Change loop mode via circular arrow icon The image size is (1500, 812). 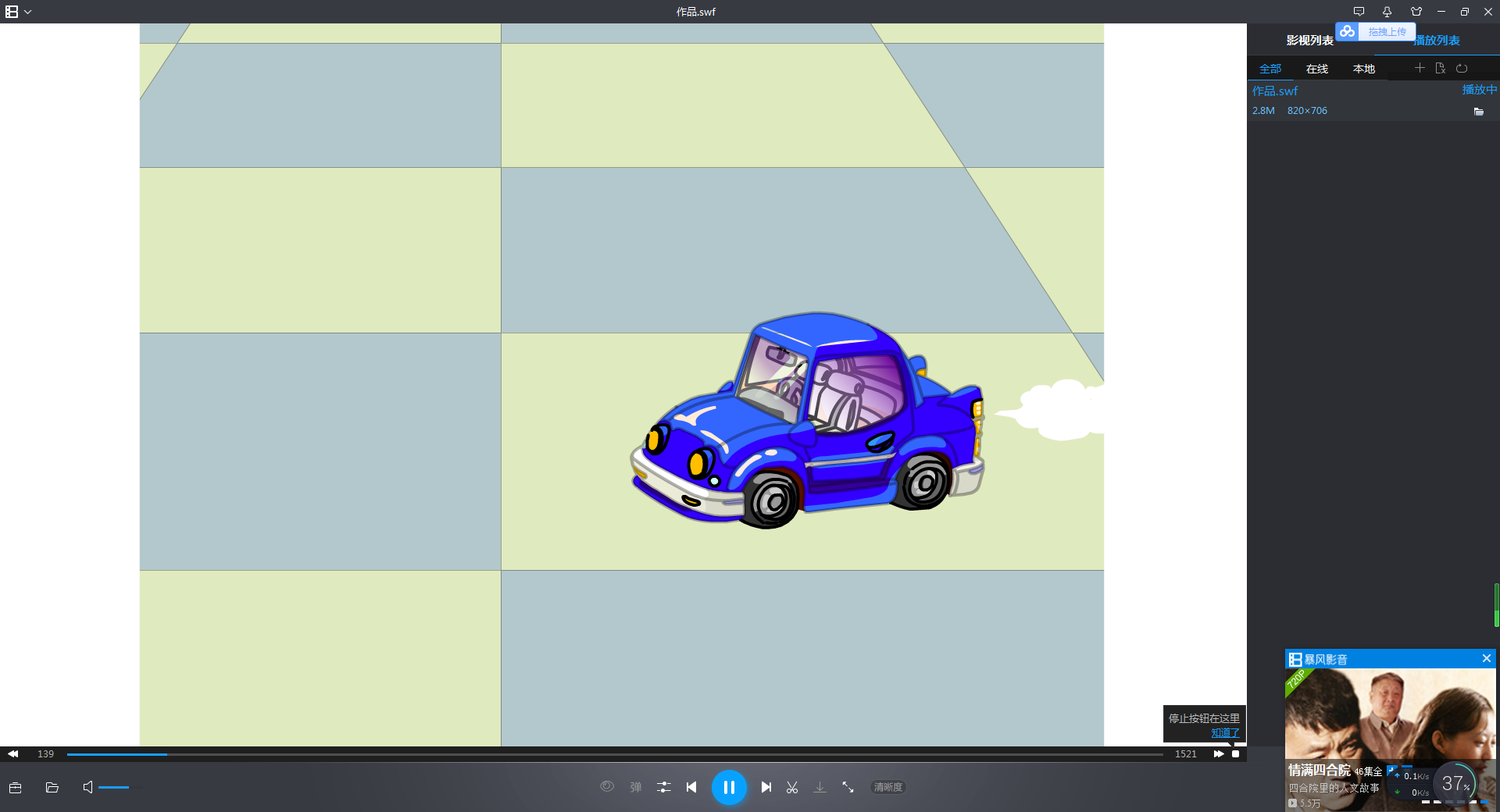click(1462, 68)
